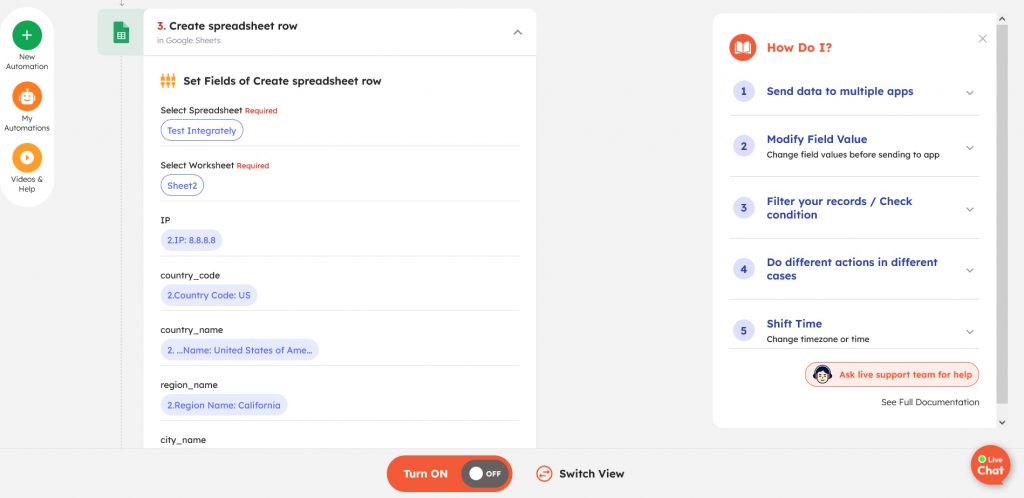The image size is (1024, 498).
Task: Expand Filter your records / Check condition
Action: (969, 209)
